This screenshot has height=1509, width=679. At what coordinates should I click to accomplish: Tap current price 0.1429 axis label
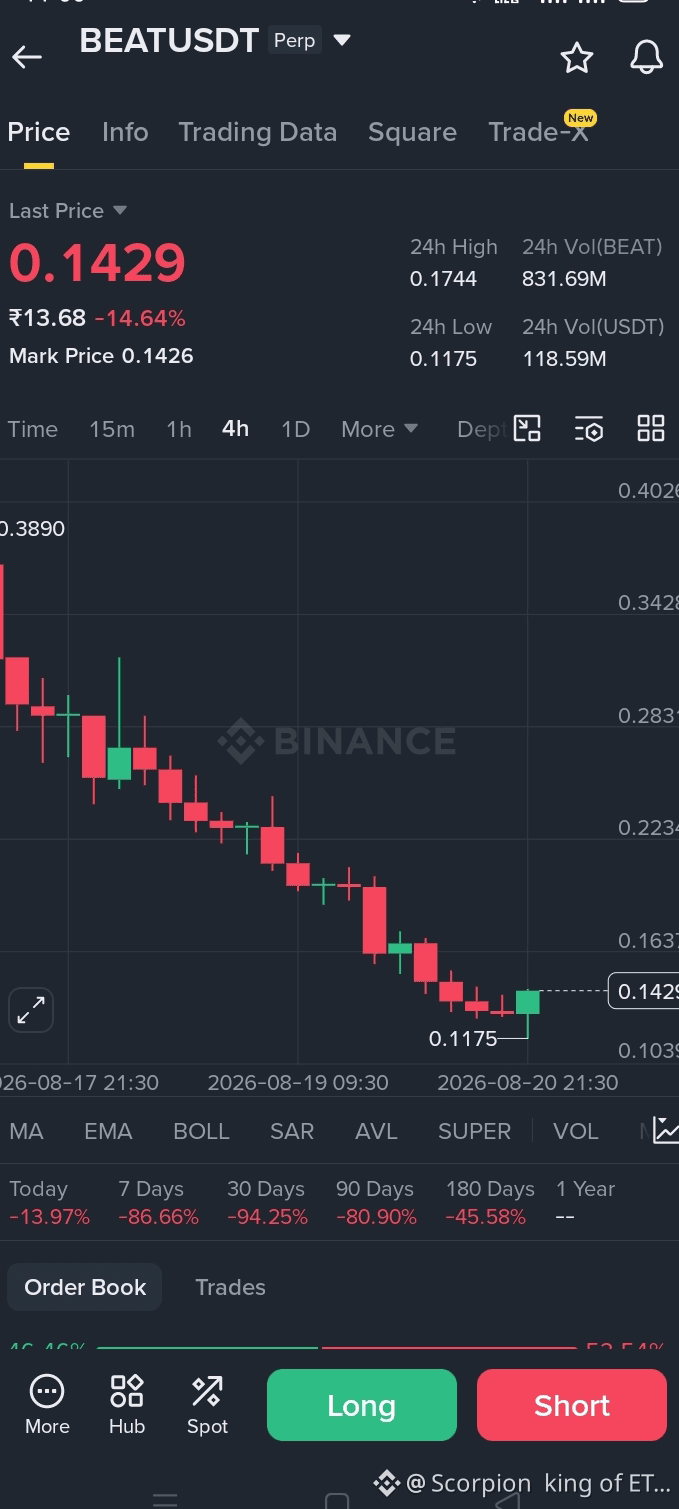644,991
